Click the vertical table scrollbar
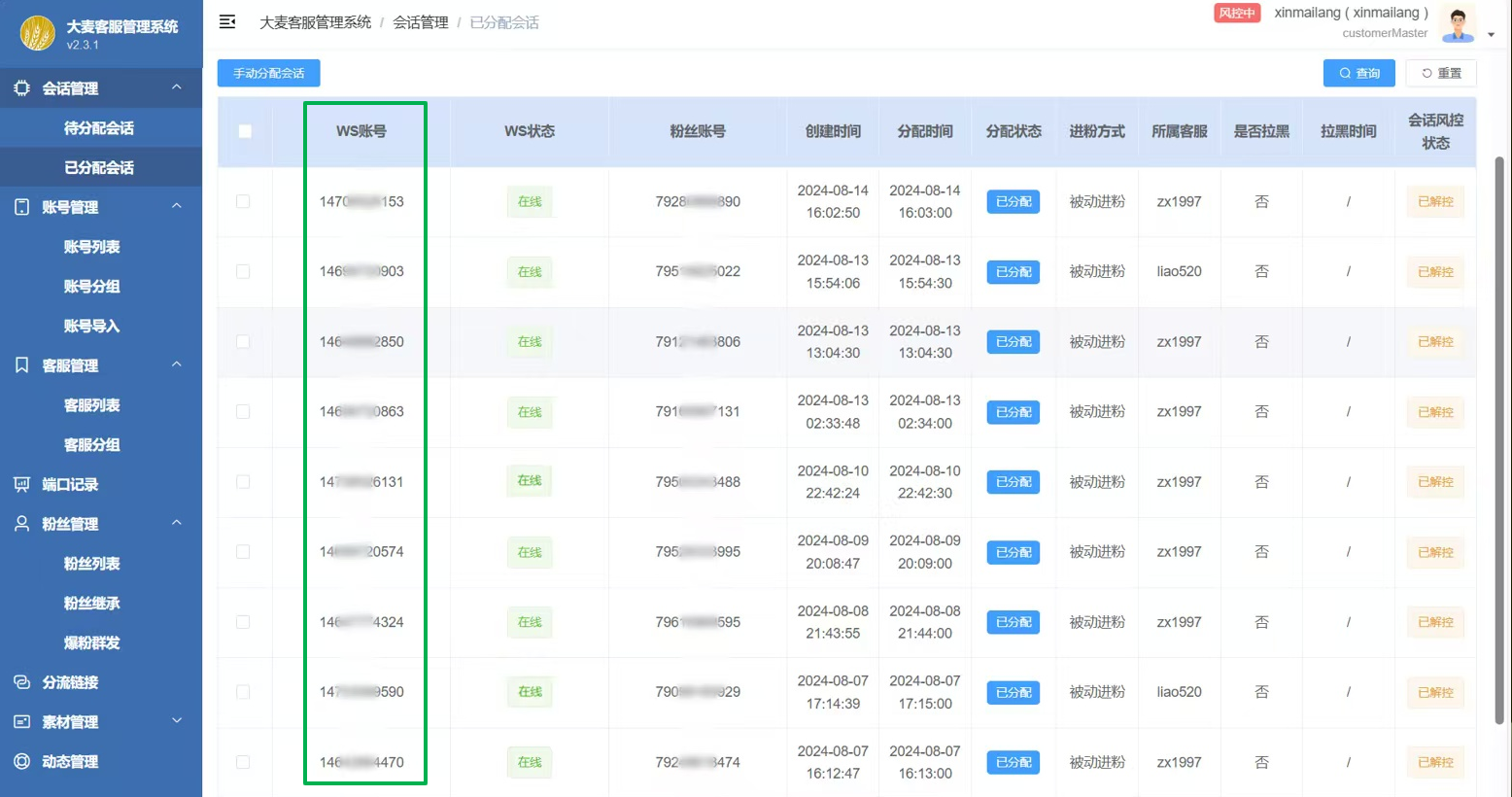This screenshot has width=1512, height=797. click(1499, 439)
